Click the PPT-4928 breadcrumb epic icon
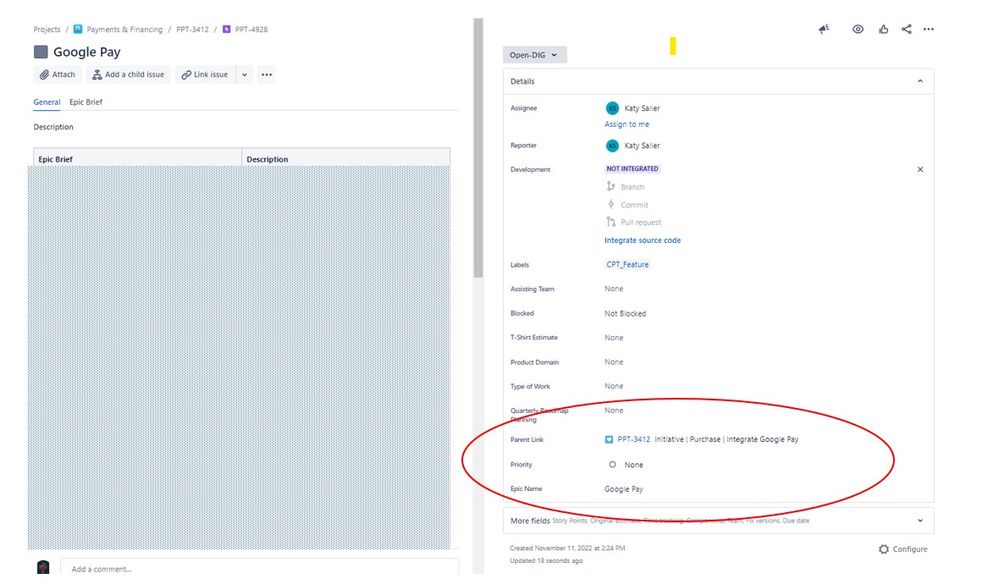The height and width of the screenshot is (584, 999). (x=226, y=29)
